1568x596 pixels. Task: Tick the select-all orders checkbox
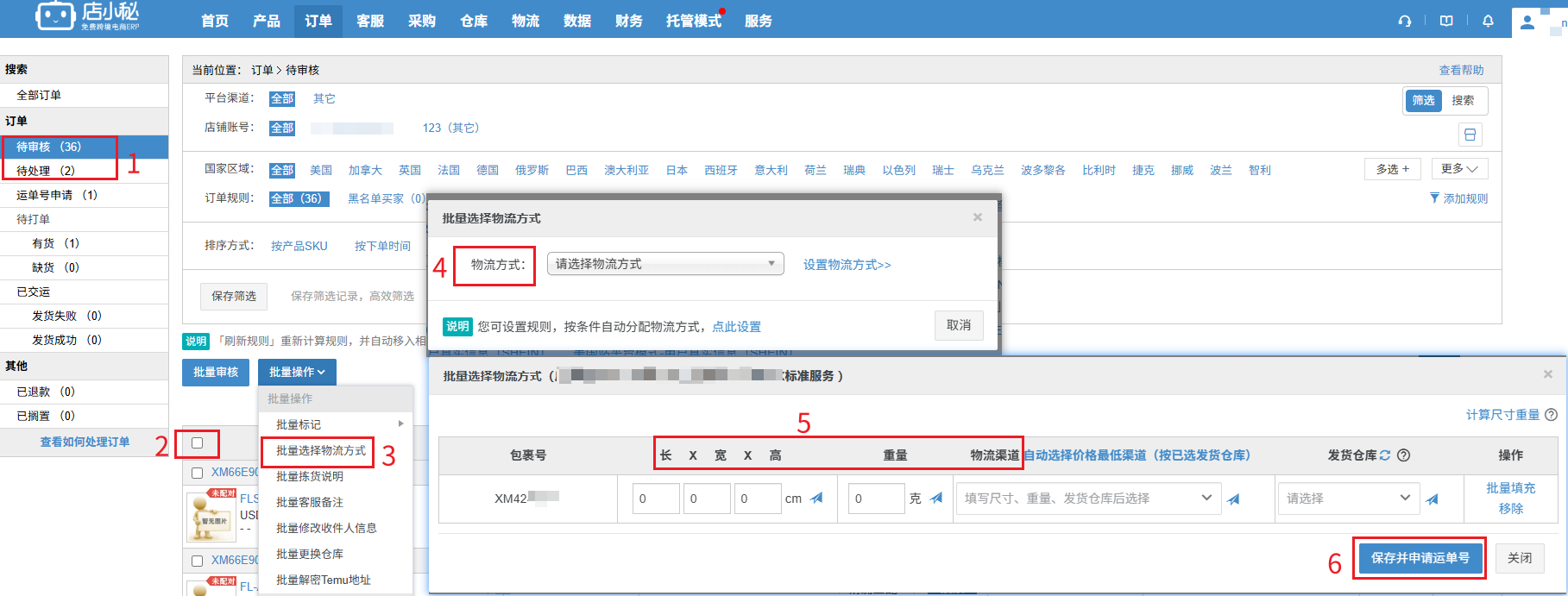coord(197,443)
